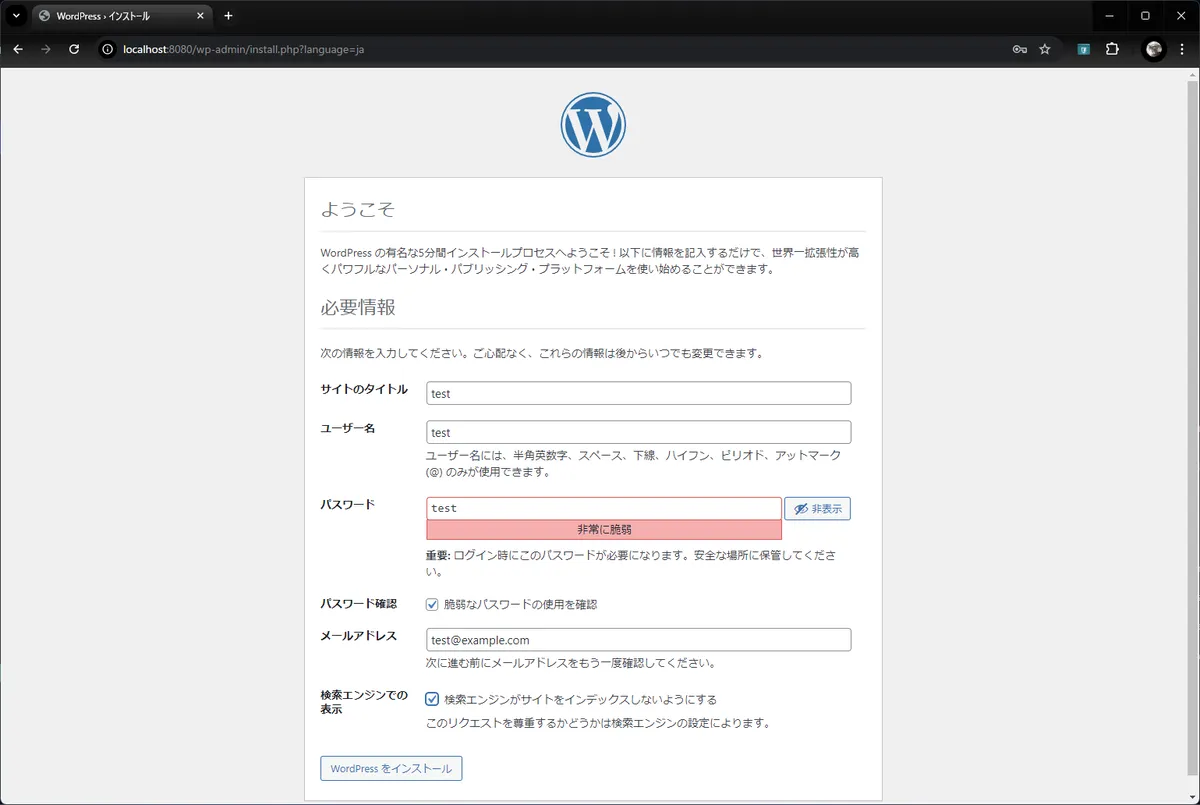Focus the メールアドレス input field

[x=638, y=640]
